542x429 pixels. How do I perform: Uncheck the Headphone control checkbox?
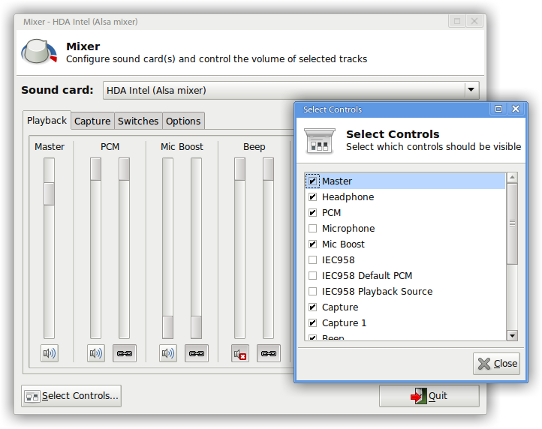coord(312,197)
